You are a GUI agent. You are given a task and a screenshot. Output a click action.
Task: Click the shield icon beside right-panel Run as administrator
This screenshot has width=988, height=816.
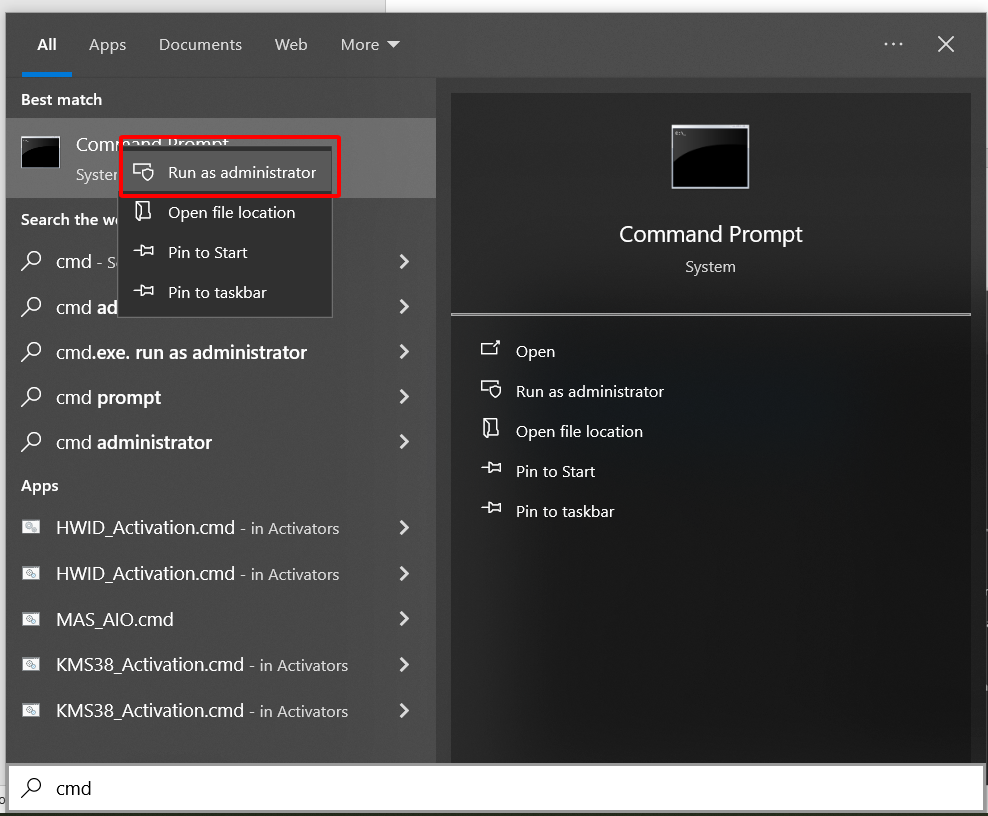[490, 390]
